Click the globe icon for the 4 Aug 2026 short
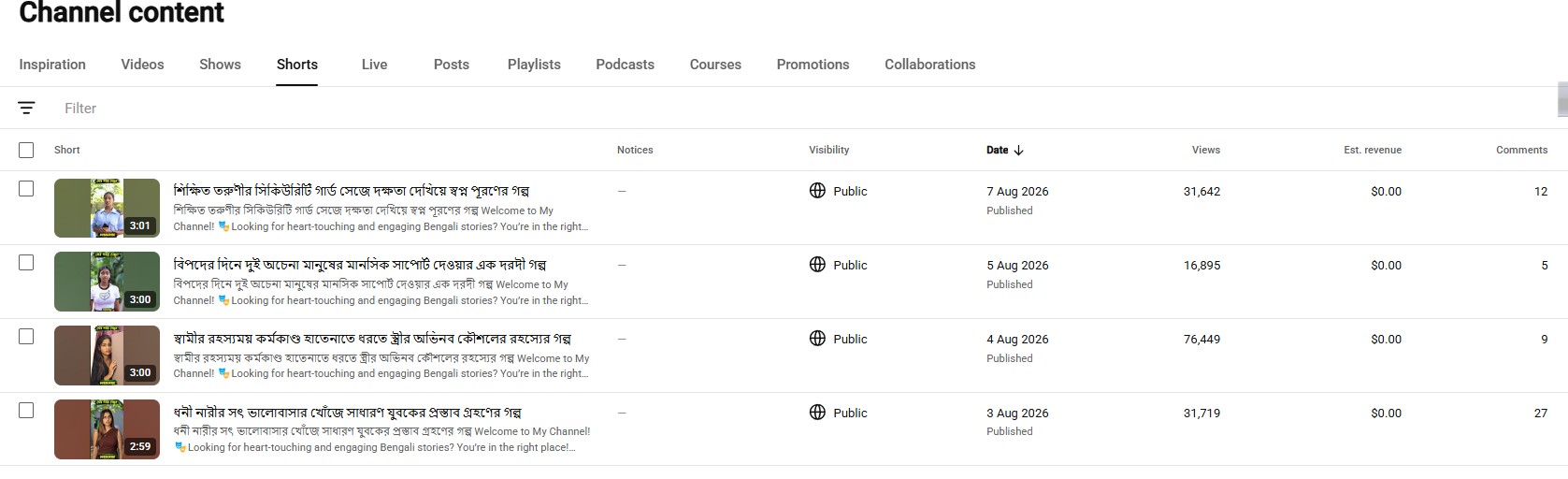This screenshot has height=479, width=1568. 817,339
